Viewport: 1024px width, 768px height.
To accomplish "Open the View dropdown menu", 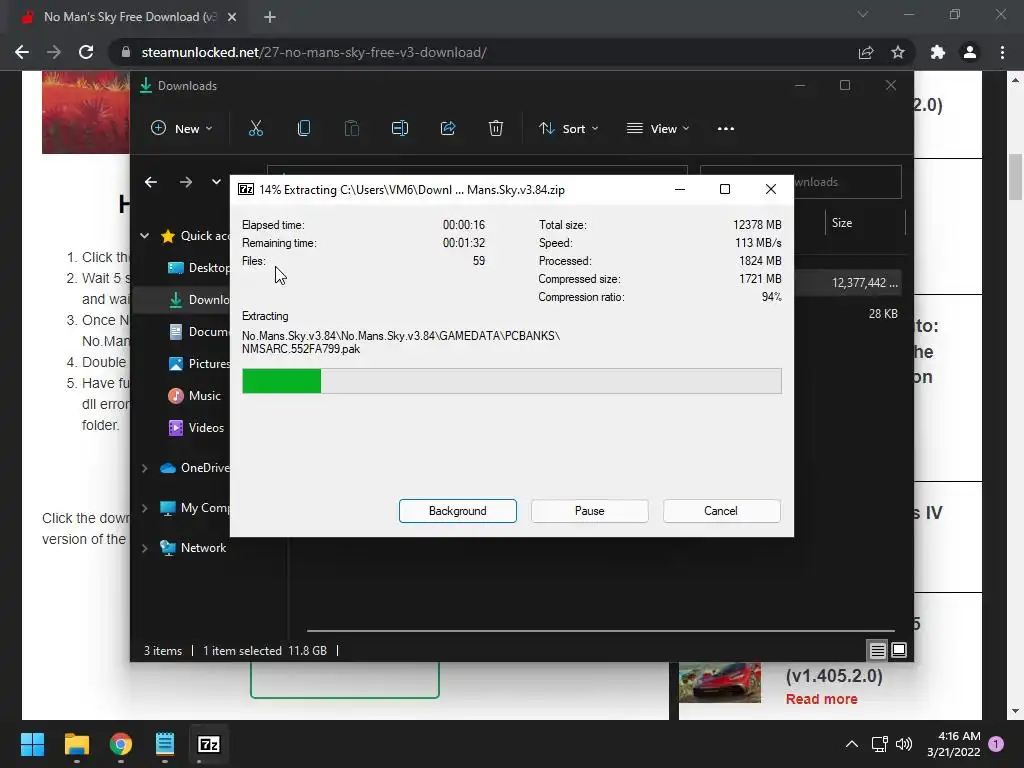I will tap(658, 129).
